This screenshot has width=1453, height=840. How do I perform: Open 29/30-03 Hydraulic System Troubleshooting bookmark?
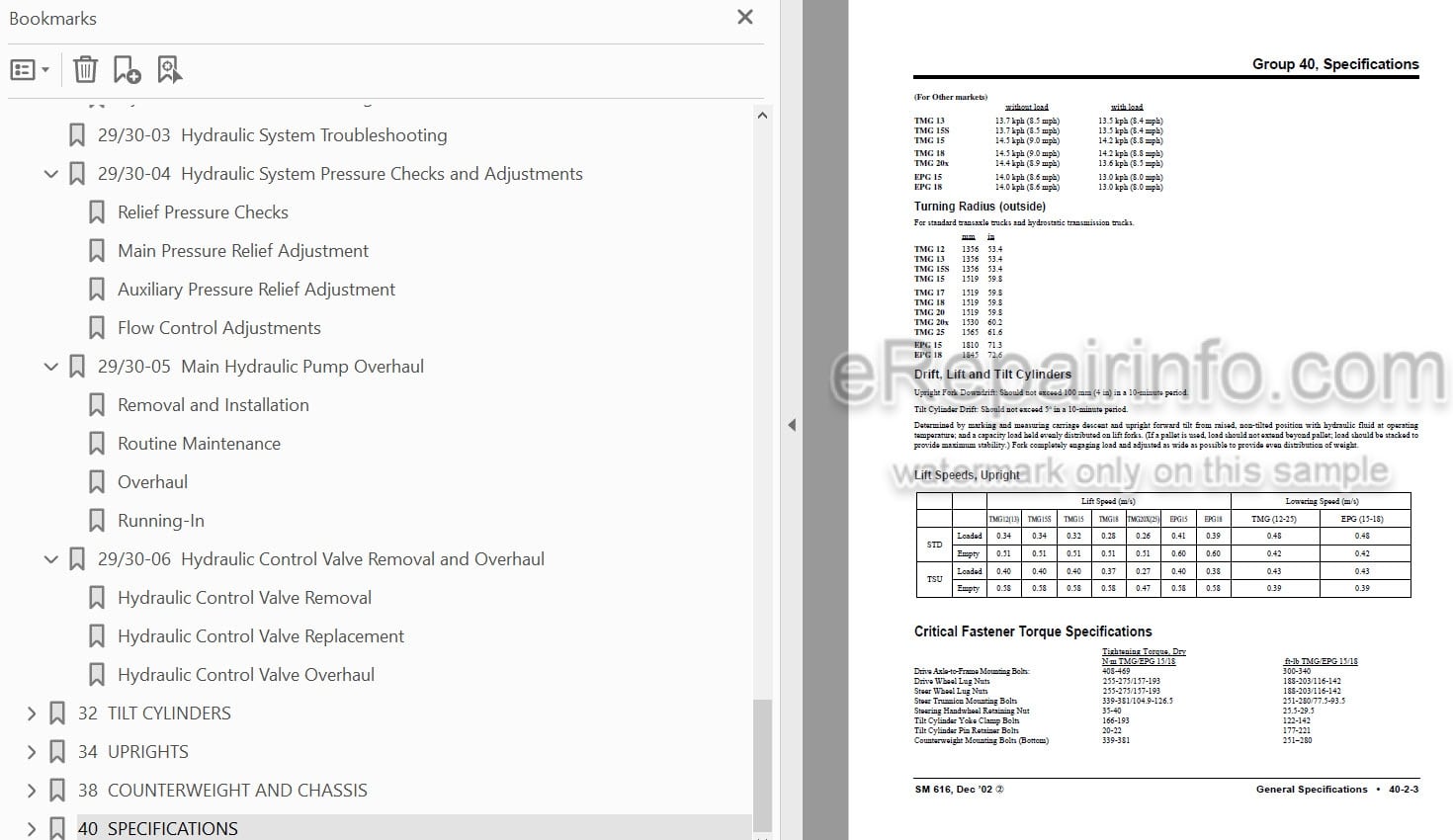pyautogui.click(x=272, y=135)
